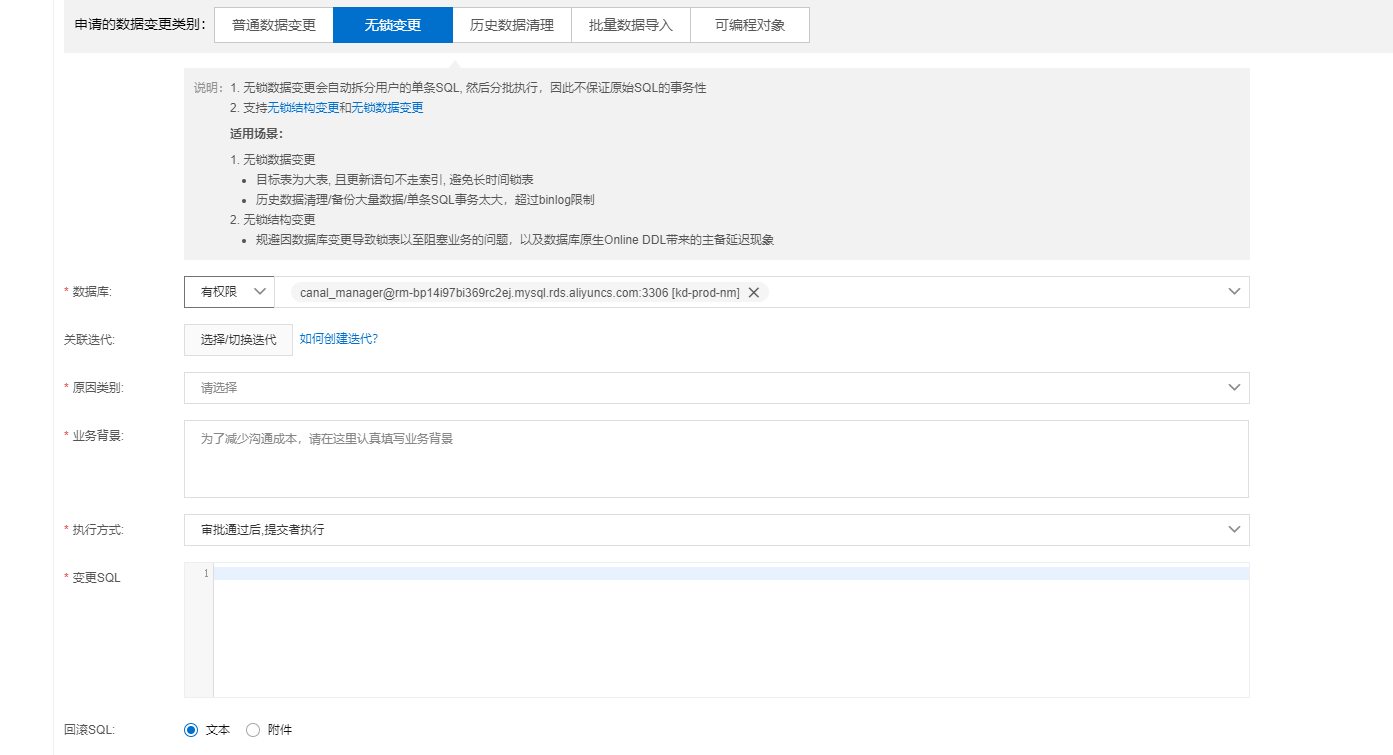Select the 附件 radio button
The height and width of the screenshot is (755, 1393).
point(253,730)
